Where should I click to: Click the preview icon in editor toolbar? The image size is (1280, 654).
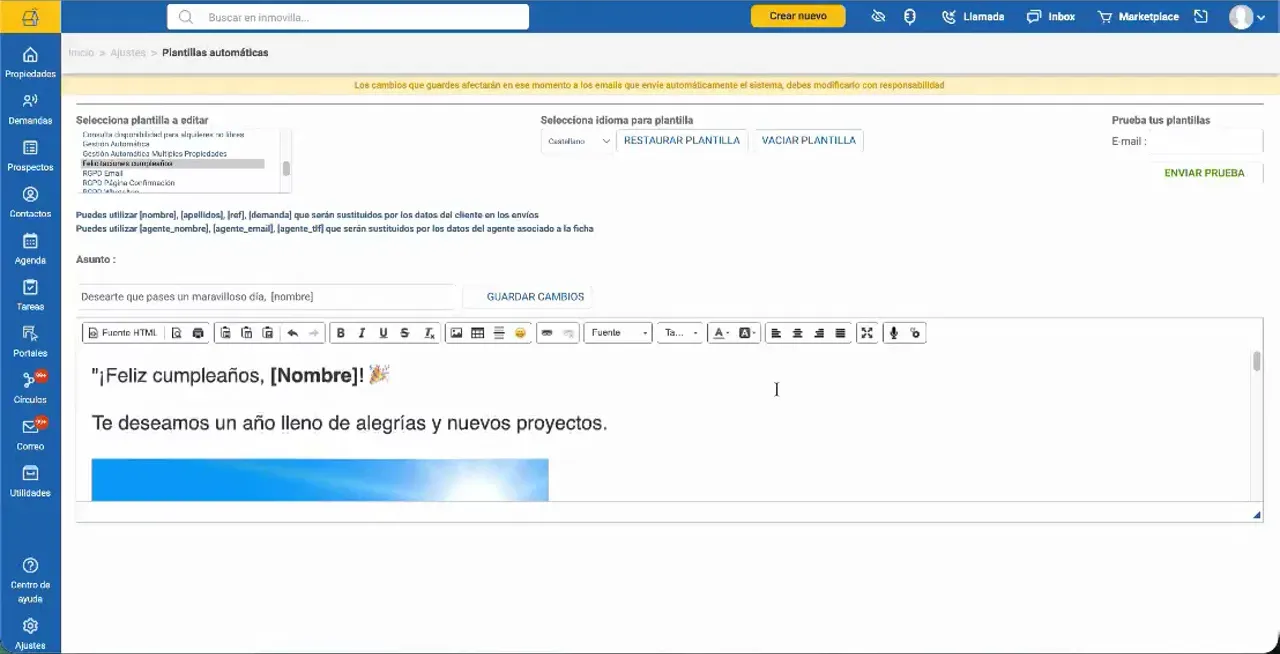177,333
